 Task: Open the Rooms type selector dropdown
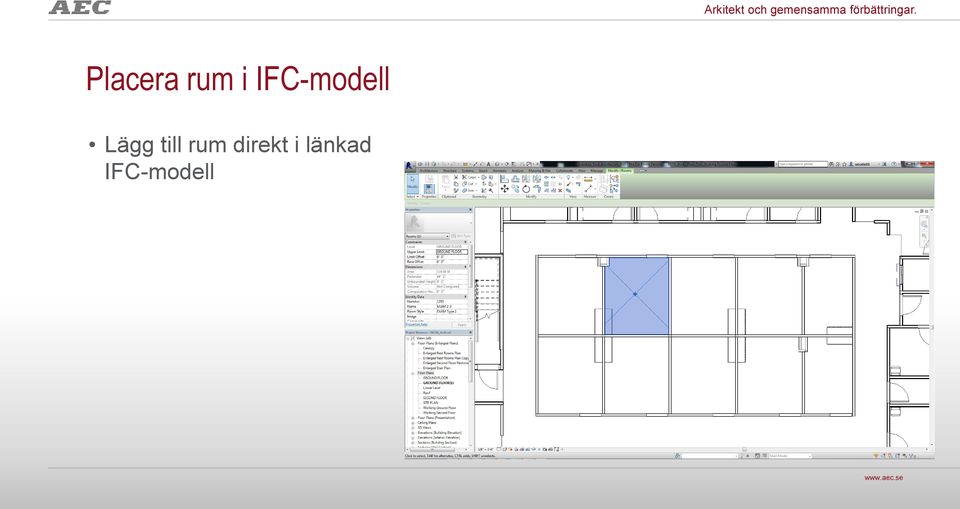click(x=427, y=236)
